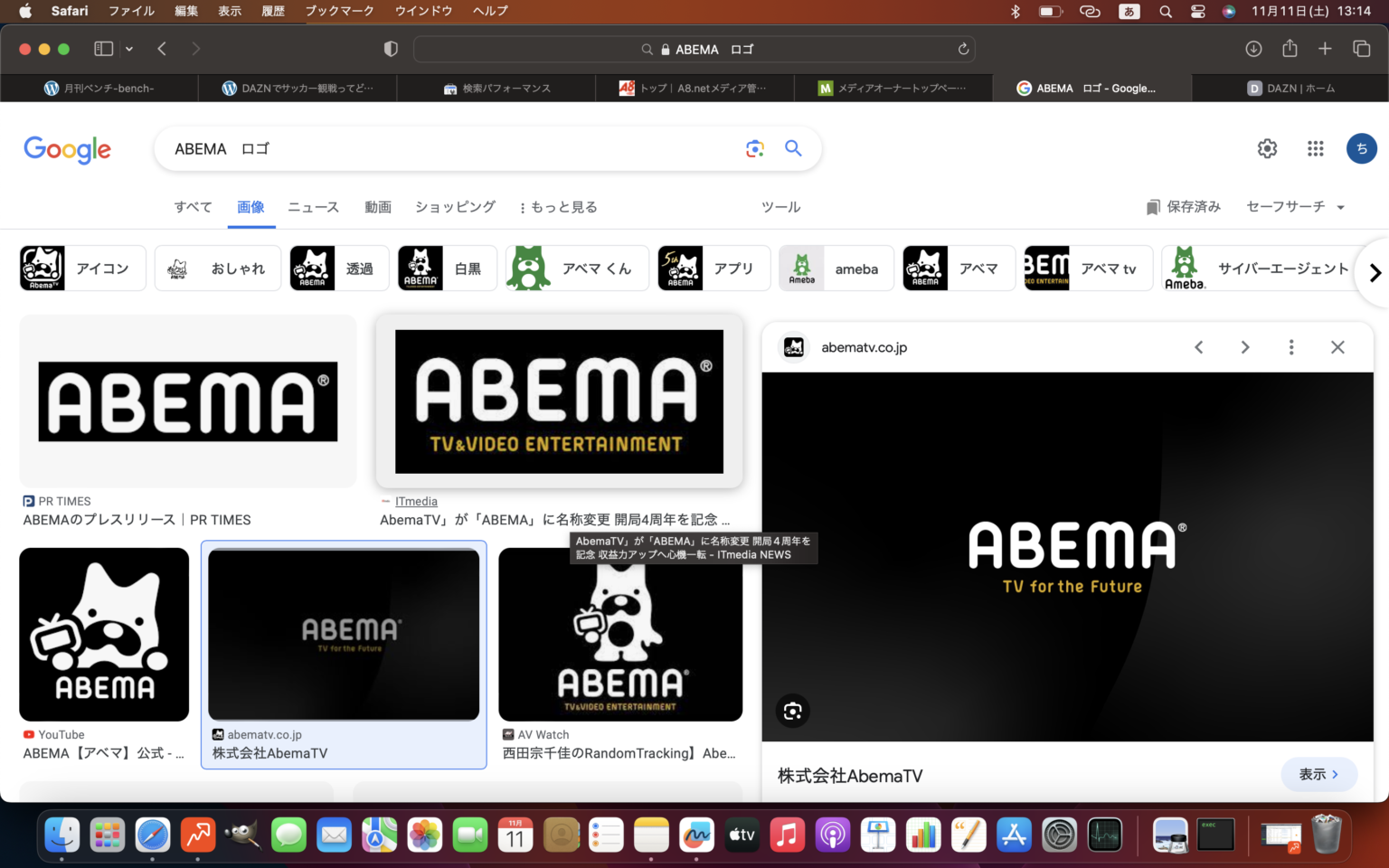Click the 表示 button in preview panel
The height and width of the screenshot is (868, 1389).
point(1319,774)
